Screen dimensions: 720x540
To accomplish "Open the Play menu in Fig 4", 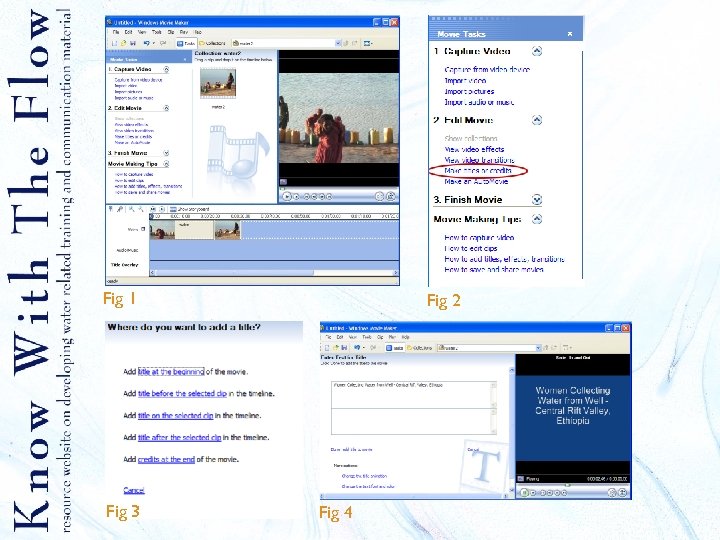I will (393, 337).
